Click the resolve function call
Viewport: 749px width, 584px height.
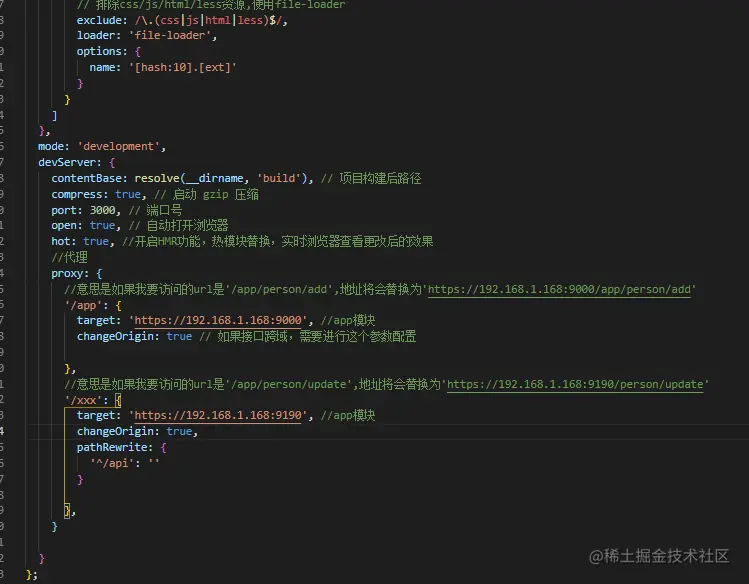pos(157,178)
